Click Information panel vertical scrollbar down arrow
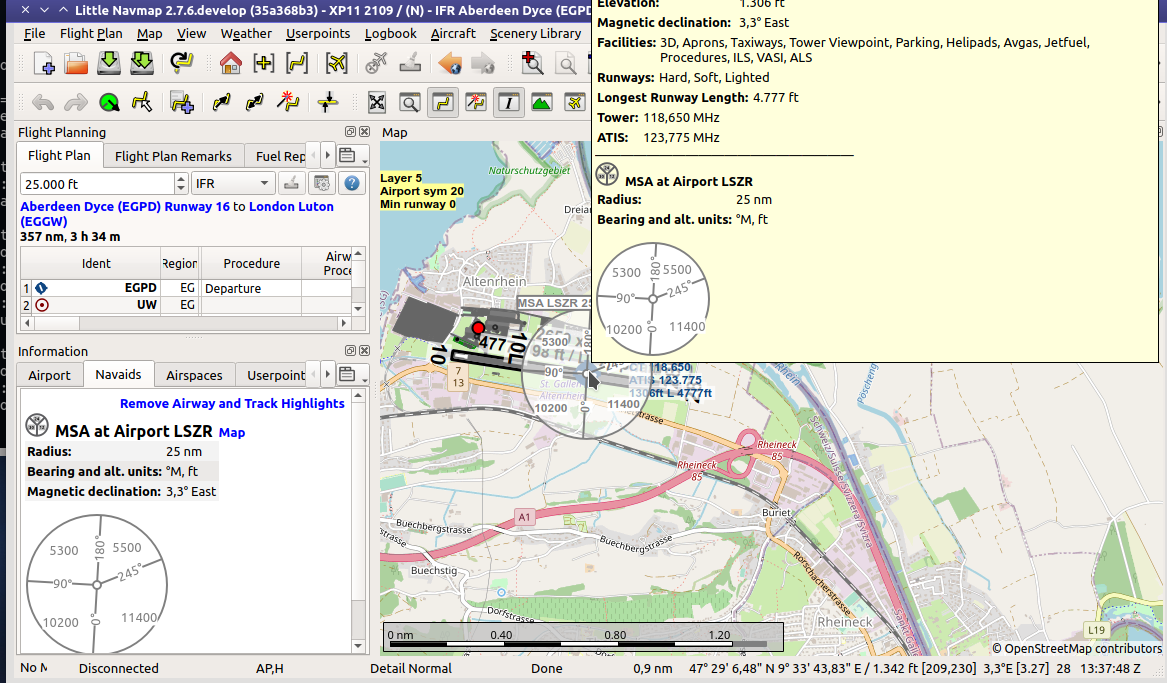The height and width of the screenshot is (683, 1167). point(358,646)
